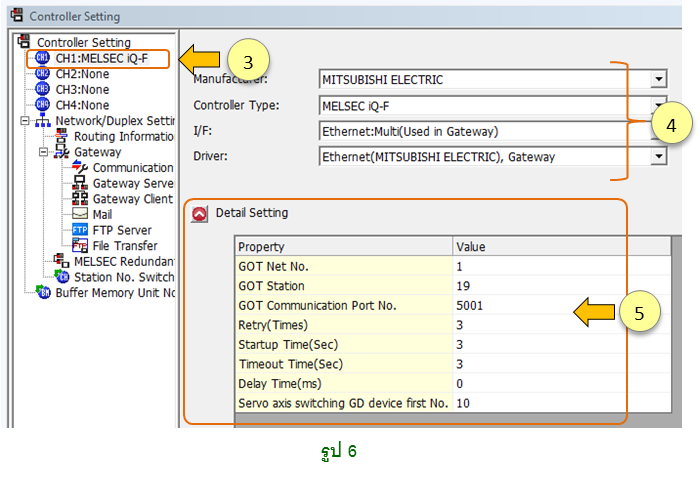This screenshot has height=483, width=700.
Task: Edit the Retry(Times) value
Action: pos(562,325)
